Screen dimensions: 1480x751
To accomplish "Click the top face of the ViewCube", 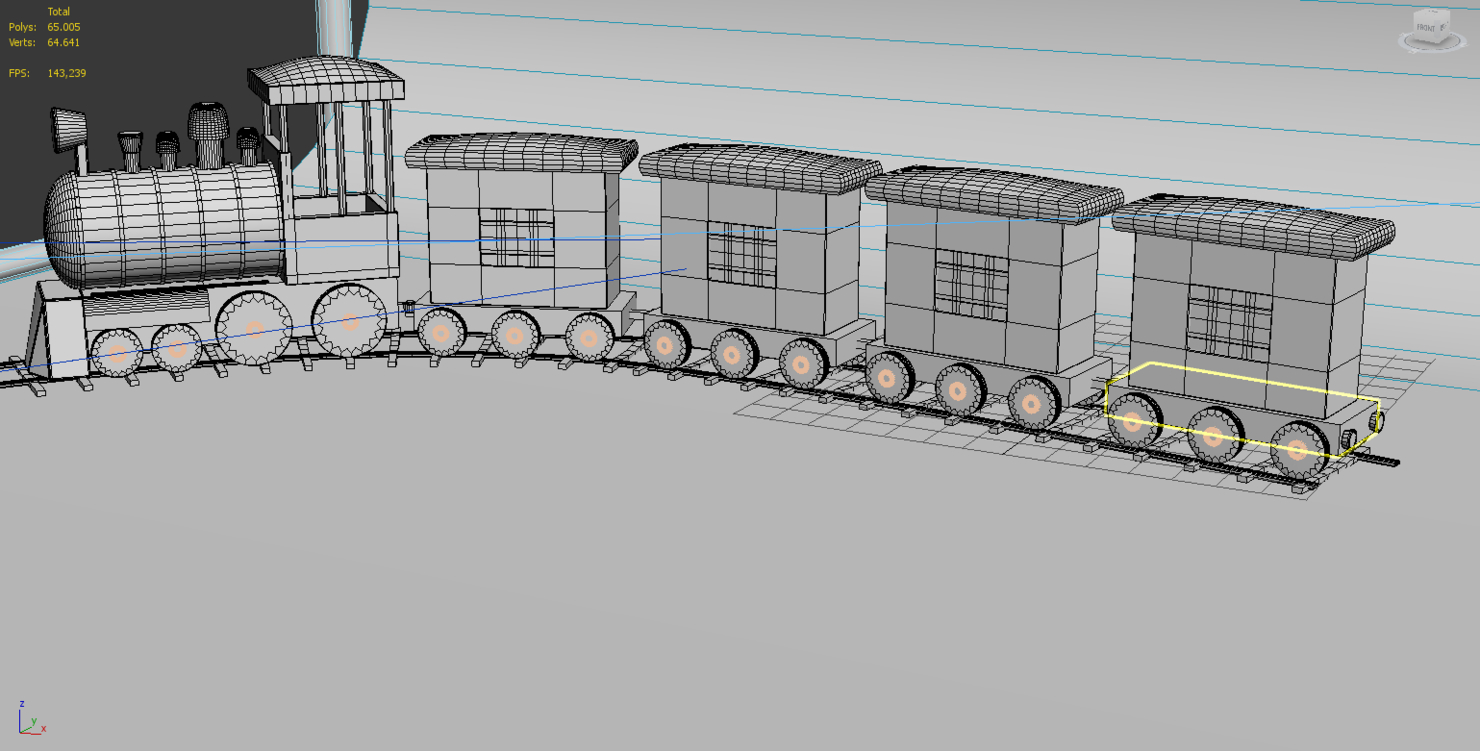I will tap(1432, 14).
